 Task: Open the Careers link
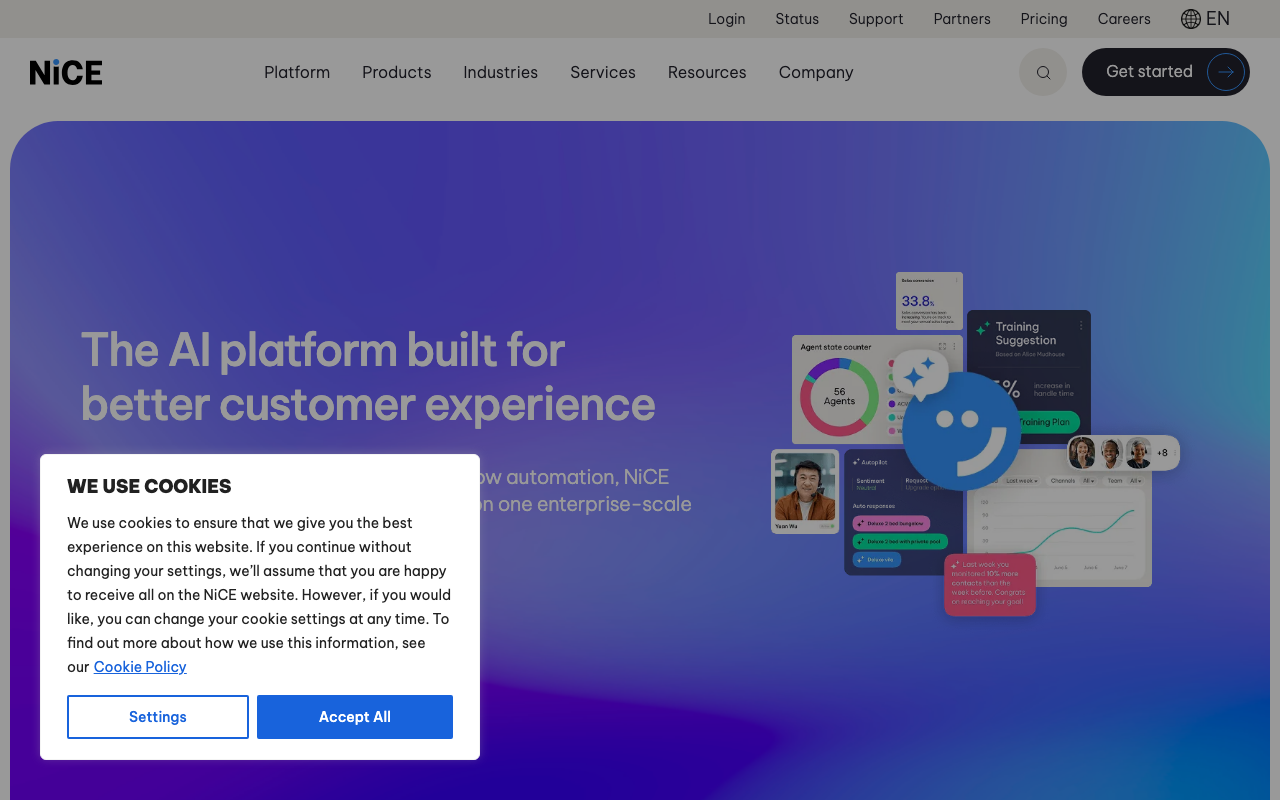pos(1124,19)
